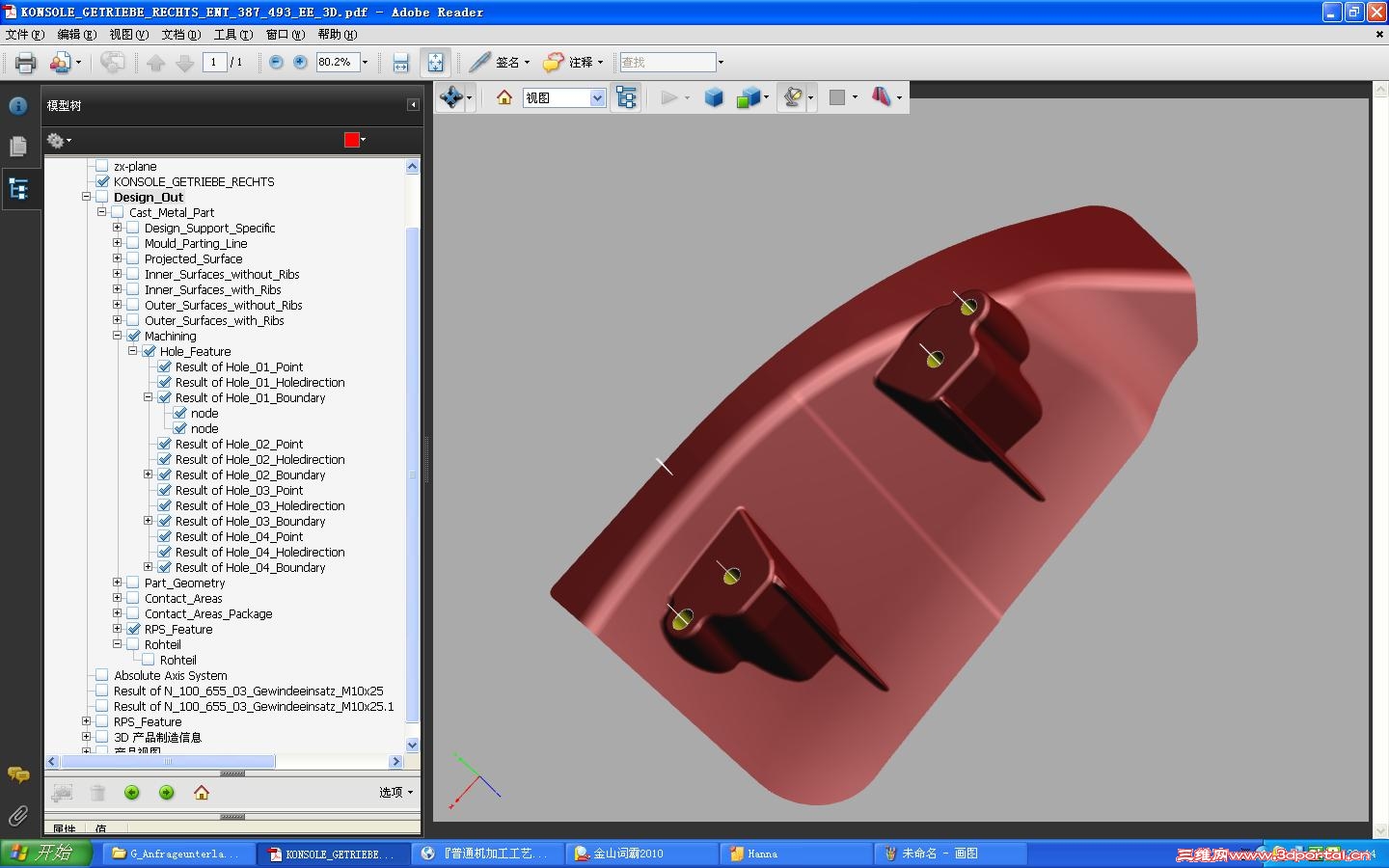Open the Pages side panel icon

(x=18, y=147)
